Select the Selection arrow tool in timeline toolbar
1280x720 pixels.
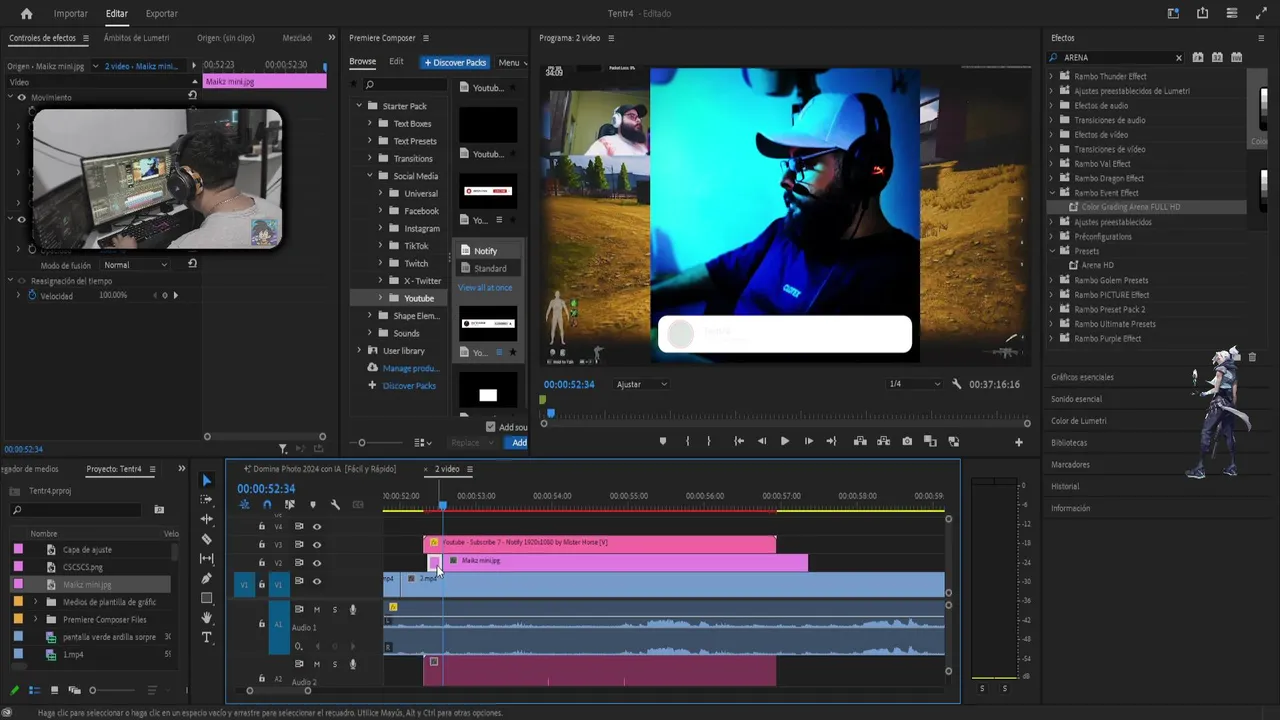(x=207, y=480)
